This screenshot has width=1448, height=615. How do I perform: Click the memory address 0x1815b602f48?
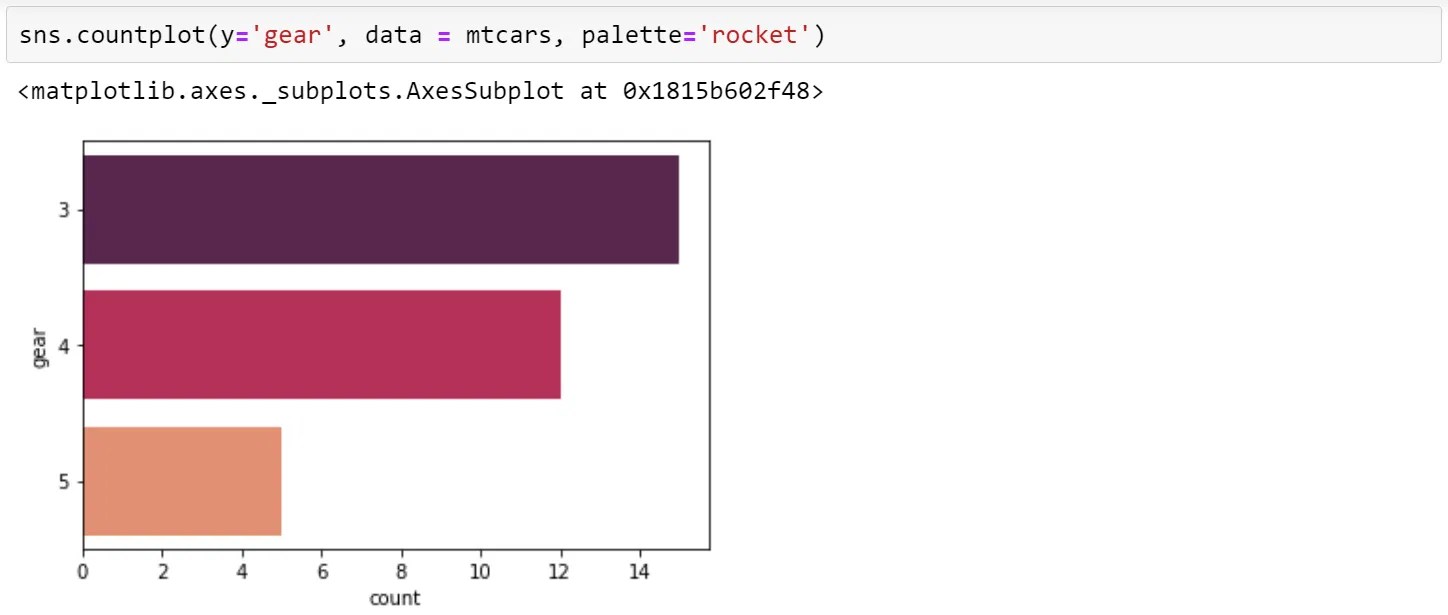tap(717, 90)
